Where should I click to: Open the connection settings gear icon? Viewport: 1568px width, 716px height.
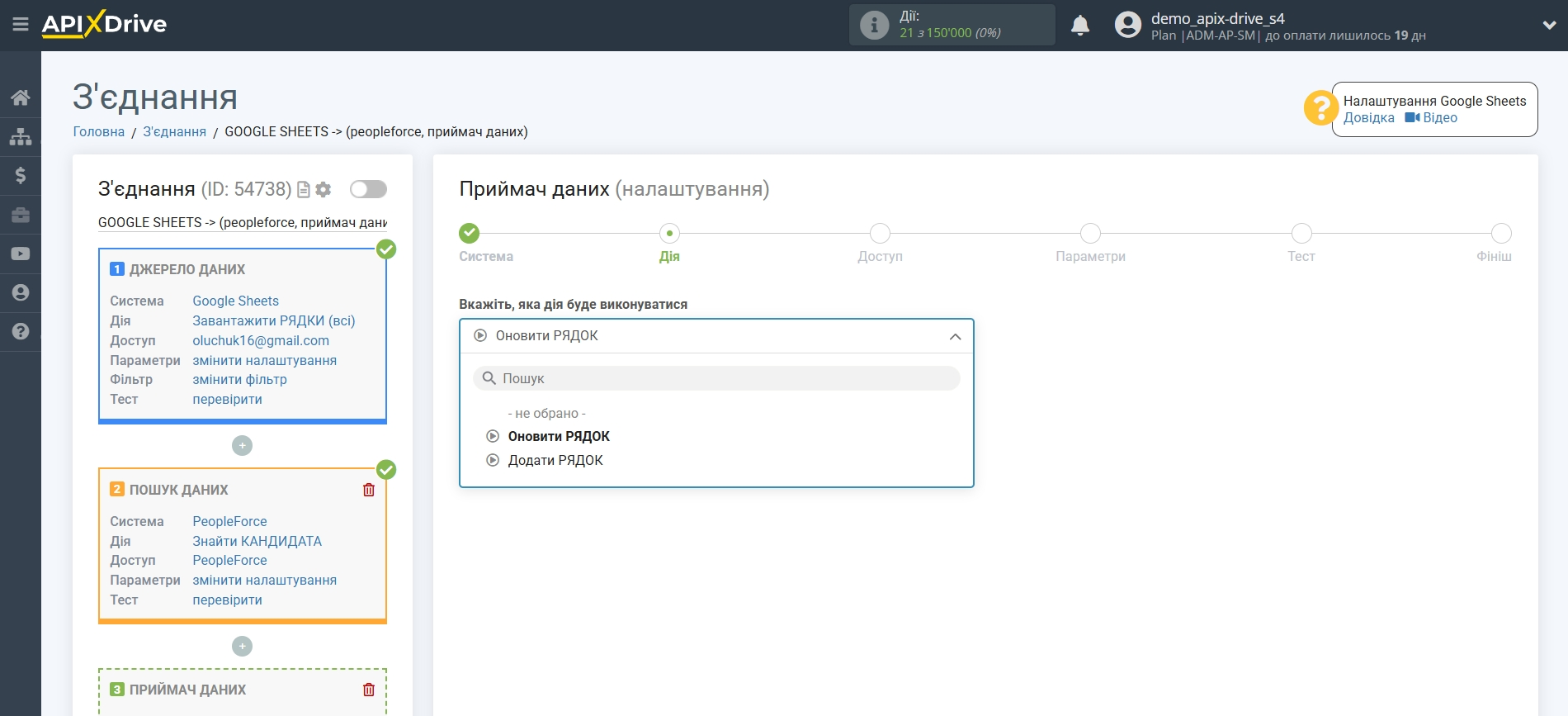point(324,190)
